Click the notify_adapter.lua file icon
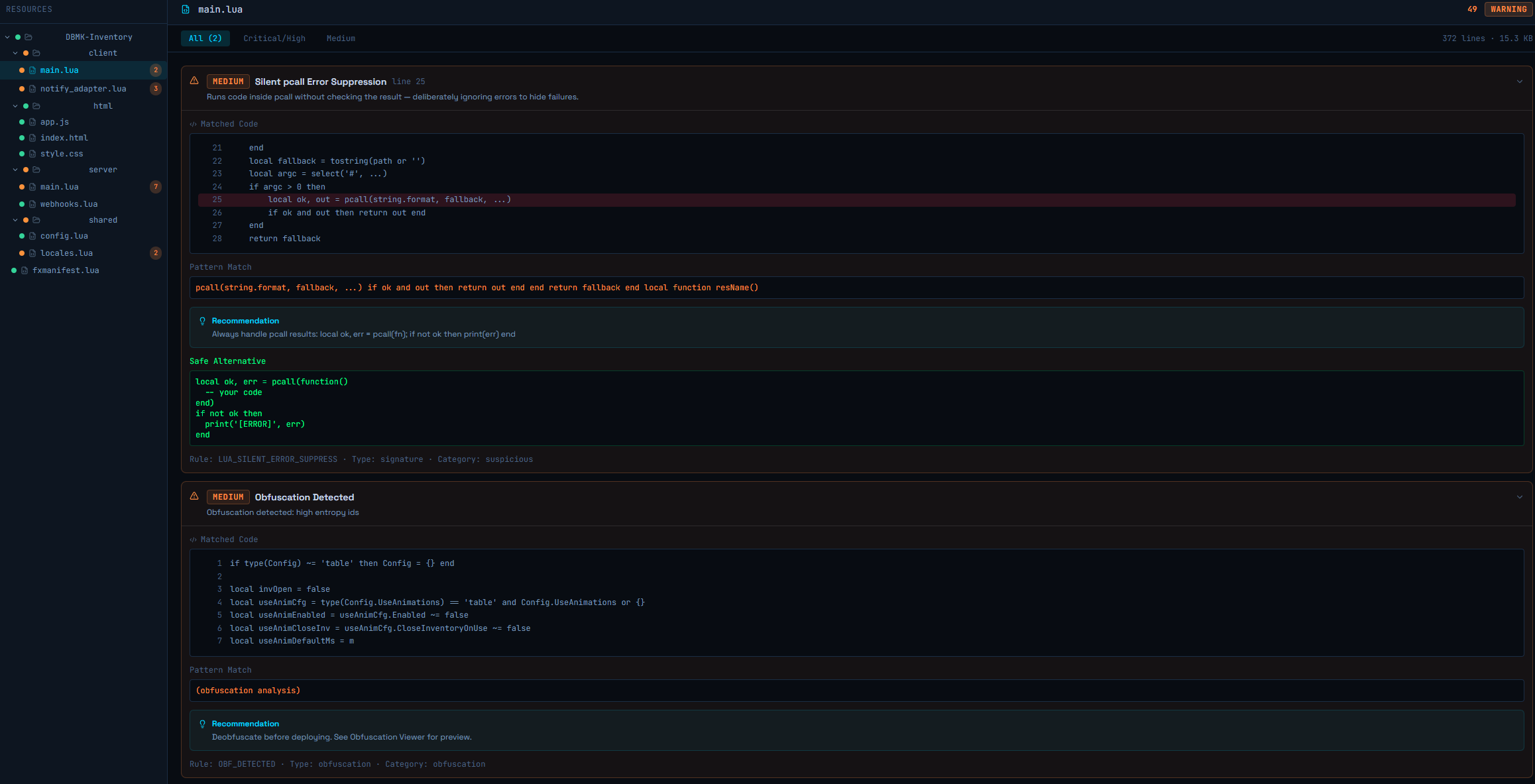1535x784 pixels. pyautogui.click(x=32, y=89)
